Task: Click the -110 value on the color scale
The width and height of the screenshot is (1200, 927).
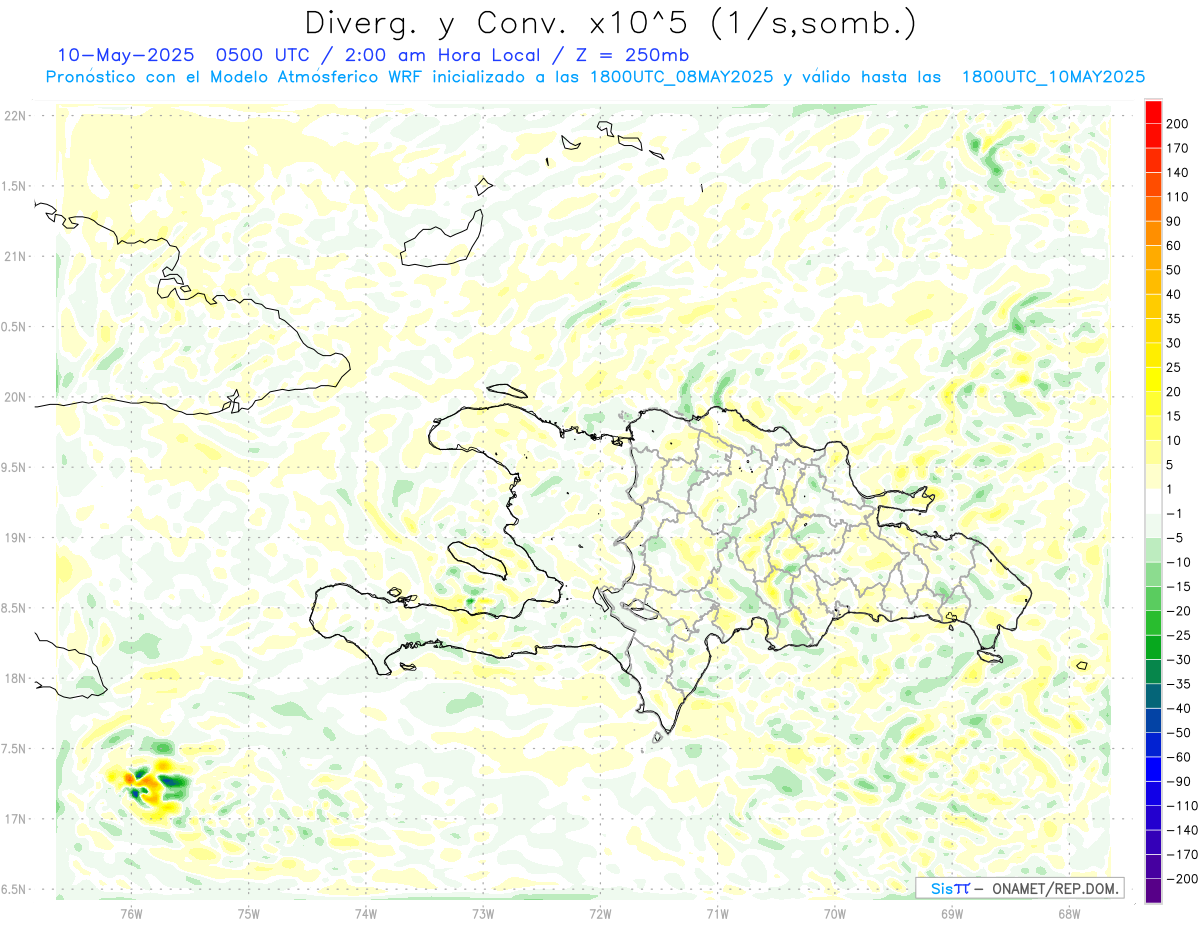Action: (1183, 805)
